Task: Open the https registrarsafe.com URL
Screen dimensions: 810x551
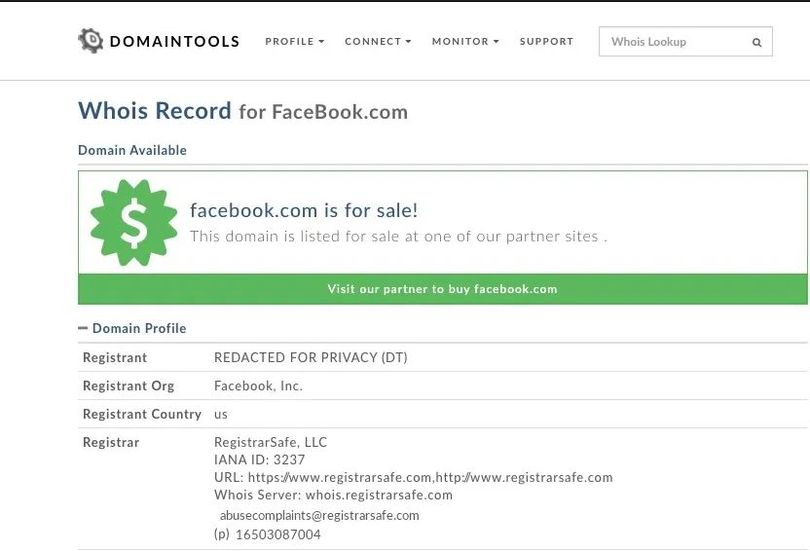Action: click(x=340, y=477)
